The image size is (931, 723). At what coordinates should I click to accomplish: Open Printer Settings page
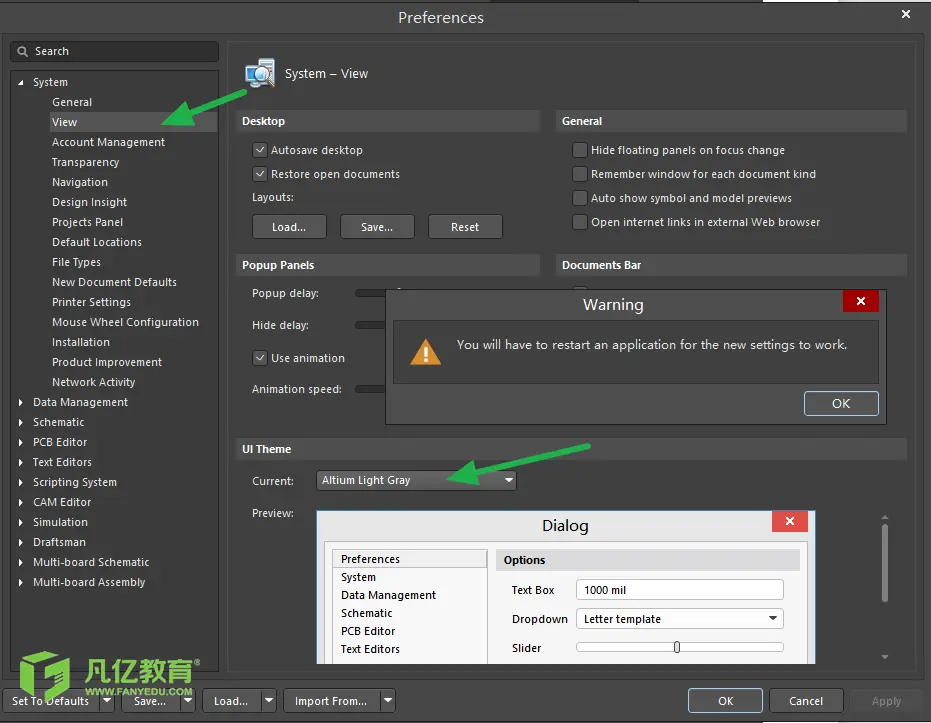pos(91,302)
